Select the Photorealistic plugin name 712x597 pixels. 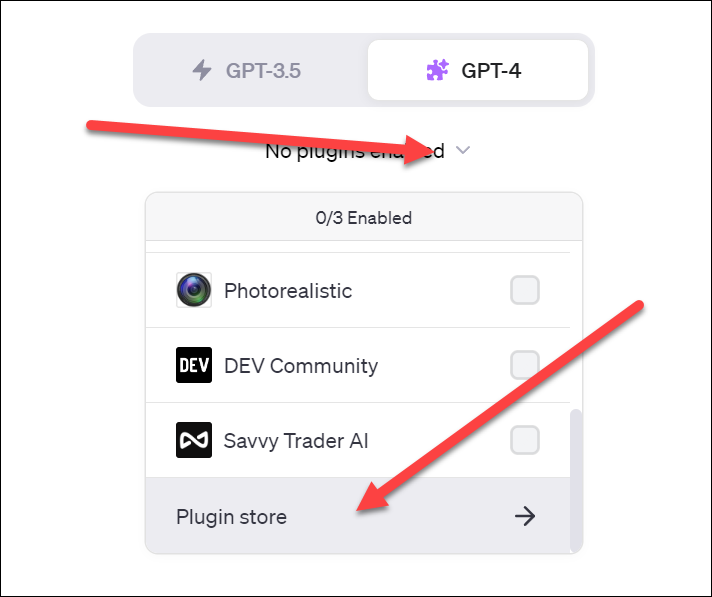tap(288, 291)
